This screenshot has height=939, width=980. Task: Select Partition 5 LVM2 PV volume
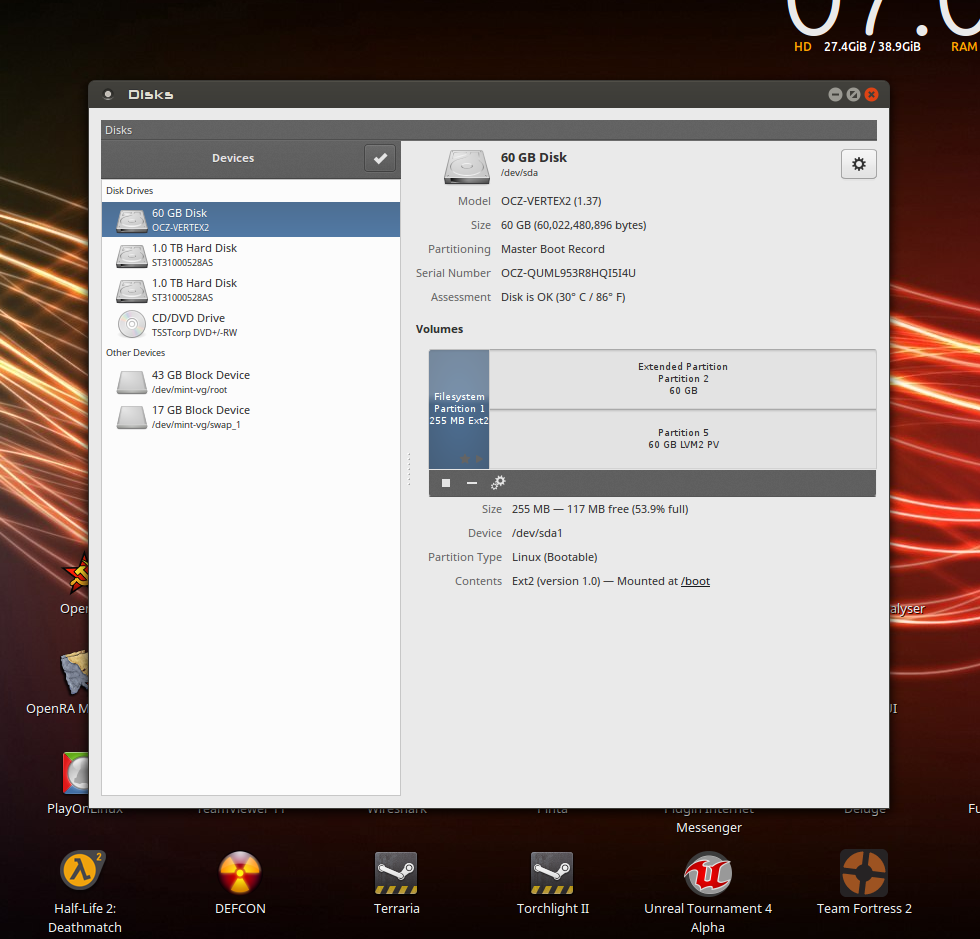click(x=682, y=439)
